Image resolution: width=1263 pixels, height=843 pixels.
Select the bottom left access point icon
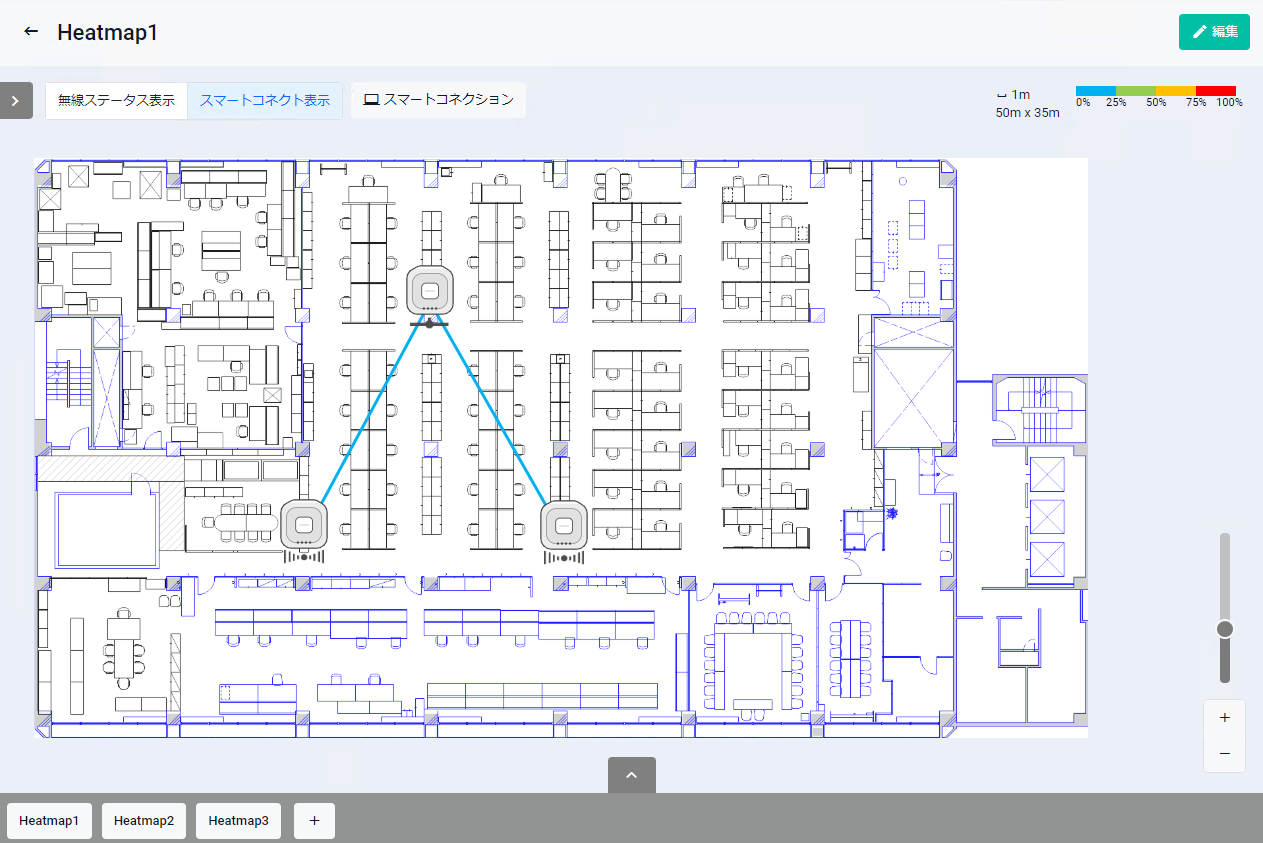click(x=304, y=524)
